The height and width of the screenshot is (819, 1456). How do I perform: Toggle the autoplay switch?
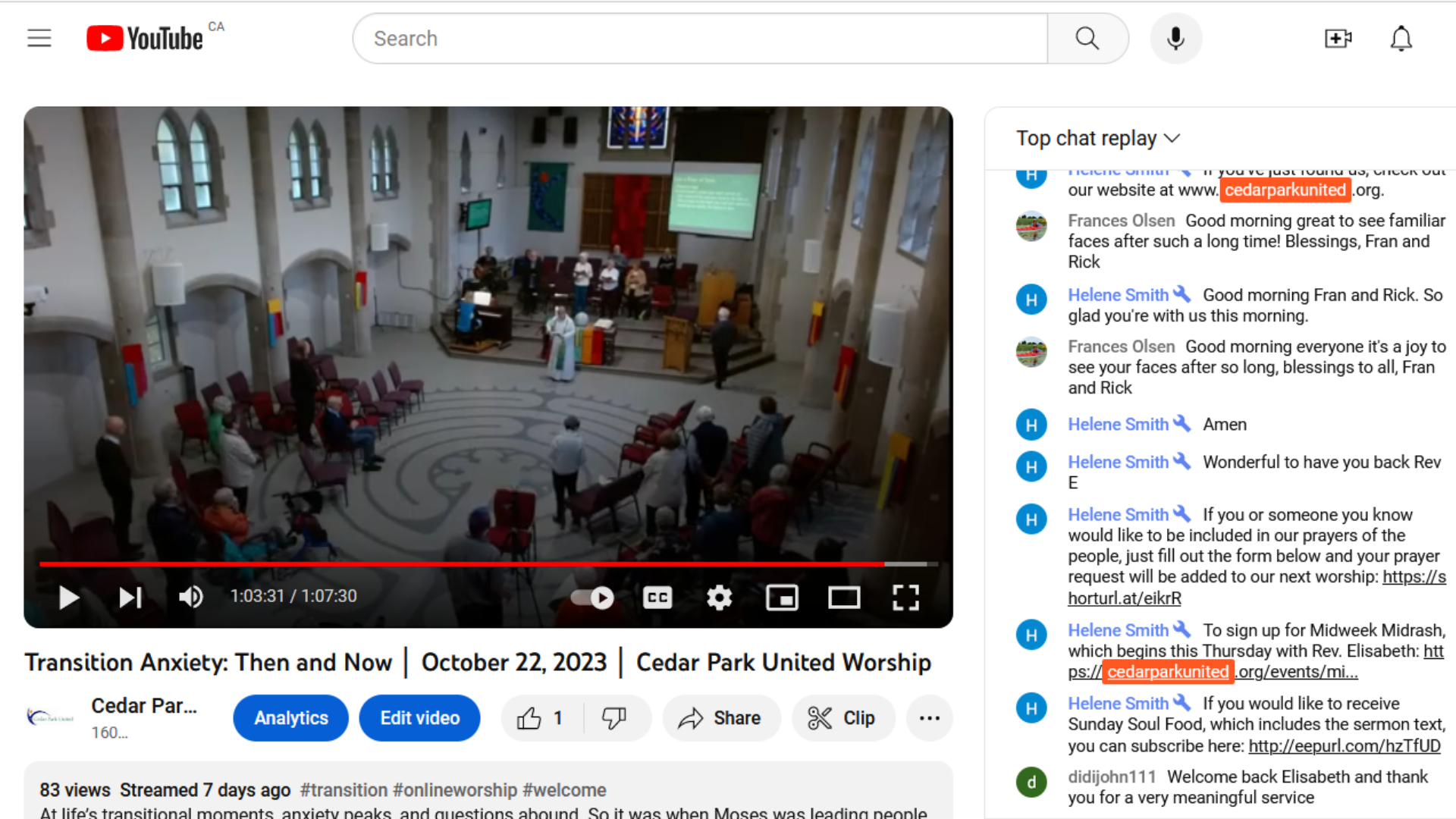pos(592,598)
